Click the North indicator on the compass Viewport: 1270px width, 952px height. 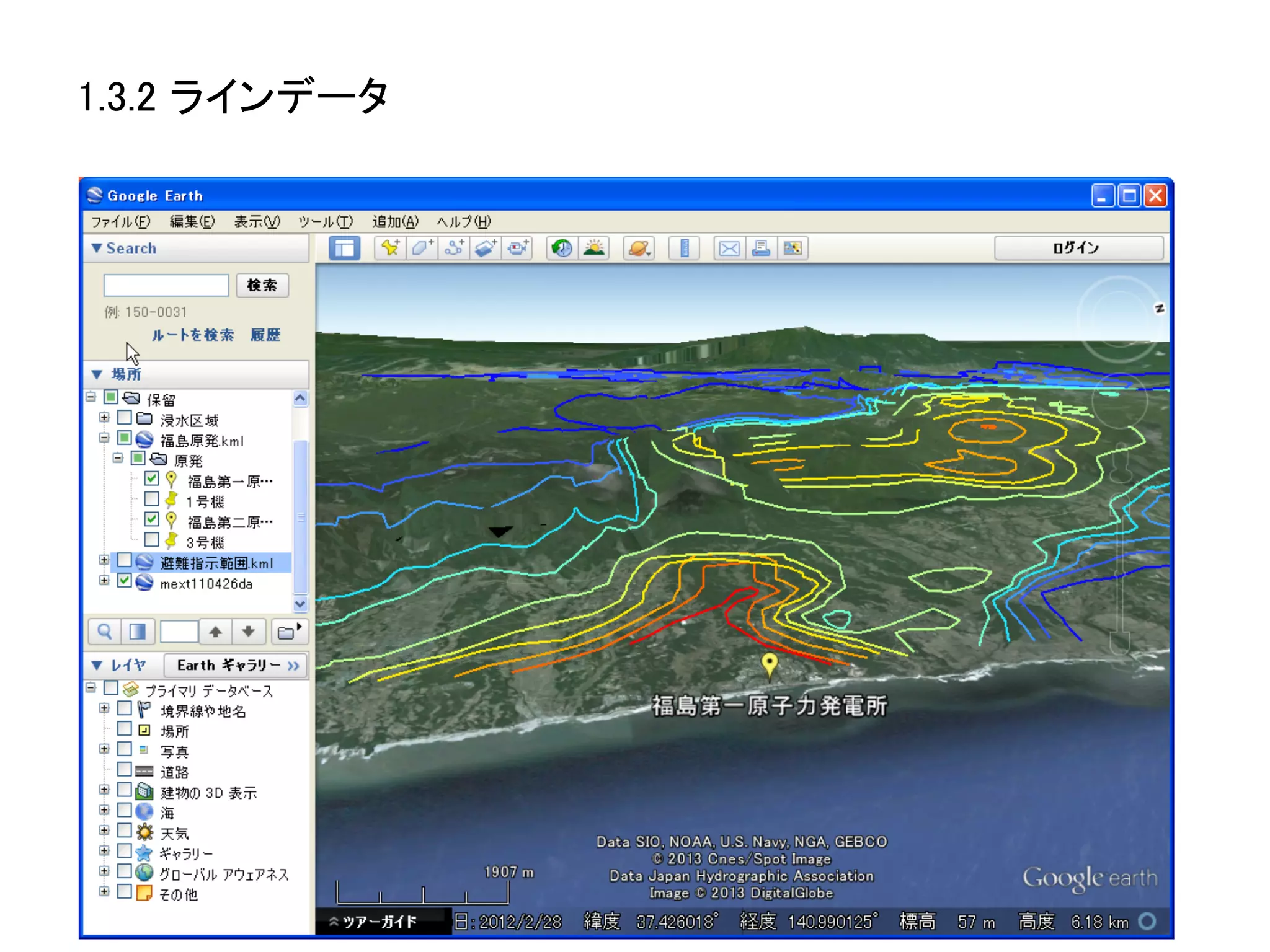(1159, 308)
